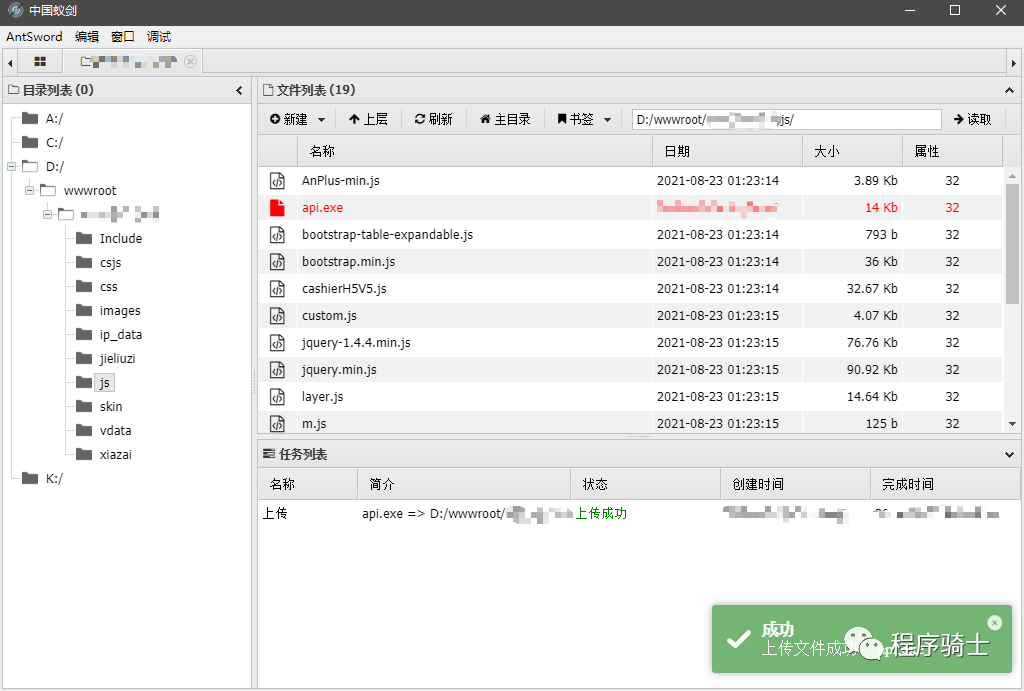Image resolution: width=1024 pixels, height=691 pixels.
Task: Click the 读取 read button
Action: (x=971, y=119)
